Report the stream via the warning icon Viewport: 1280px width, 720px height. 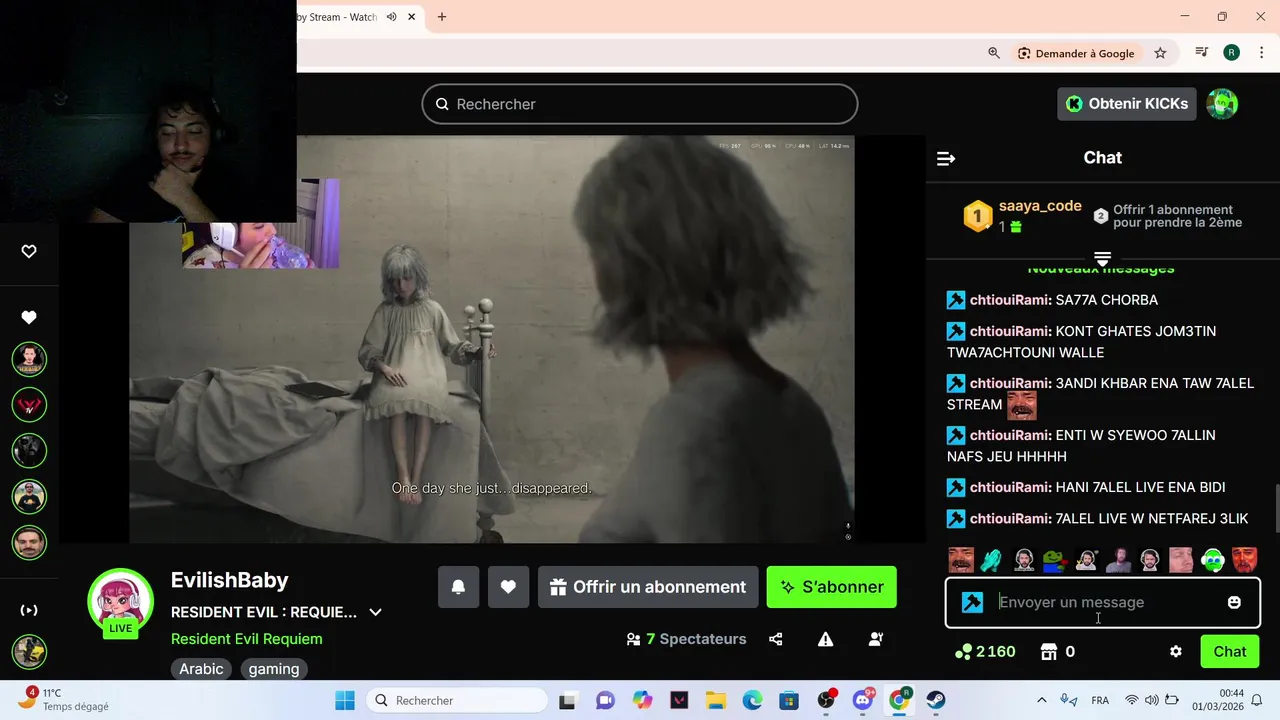pyautogui.click(x=826, y=639)
